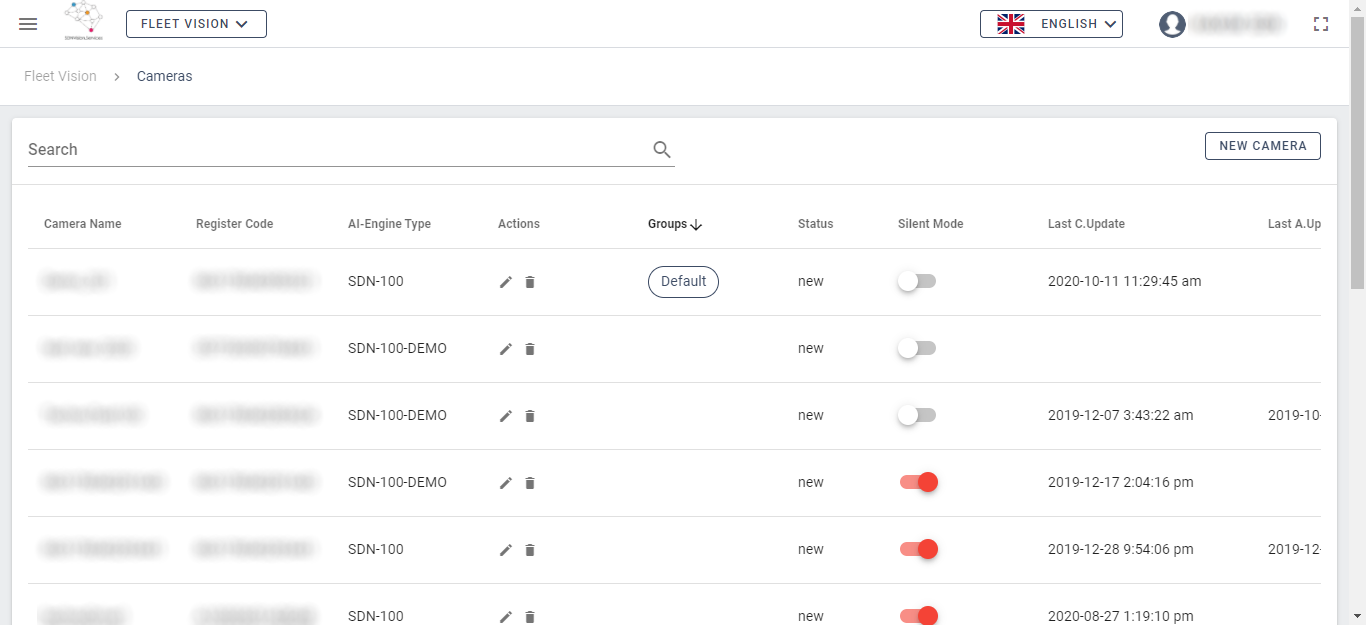Click the 2020-08-27 1:19:10 pm timestamp
The width and height of the screenshot is (1366, 625).
coord(1121,616)
